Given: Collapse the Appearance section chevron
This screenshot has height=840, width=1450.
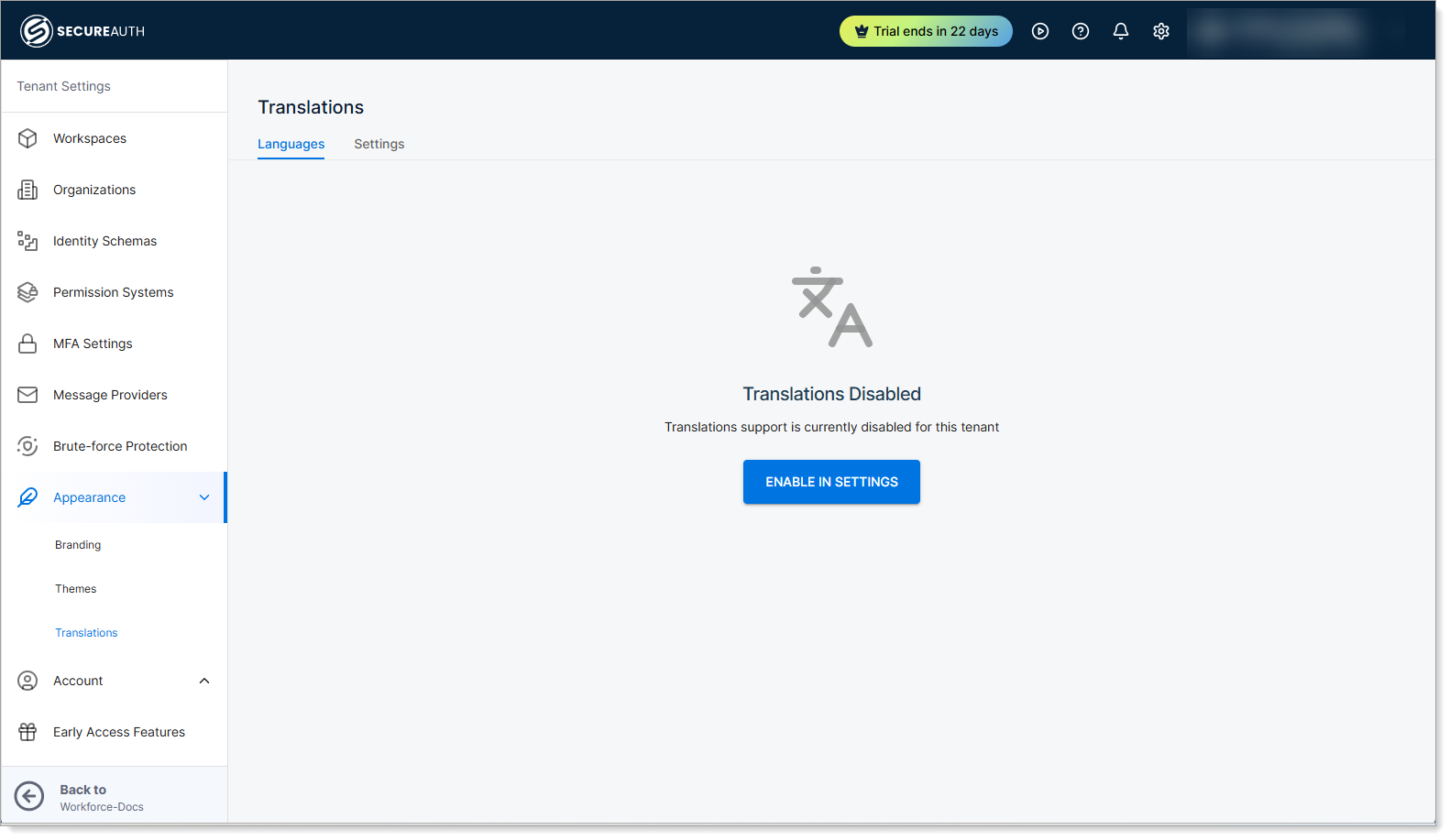Looking at the screenshot, I should [x=204, y=497].
